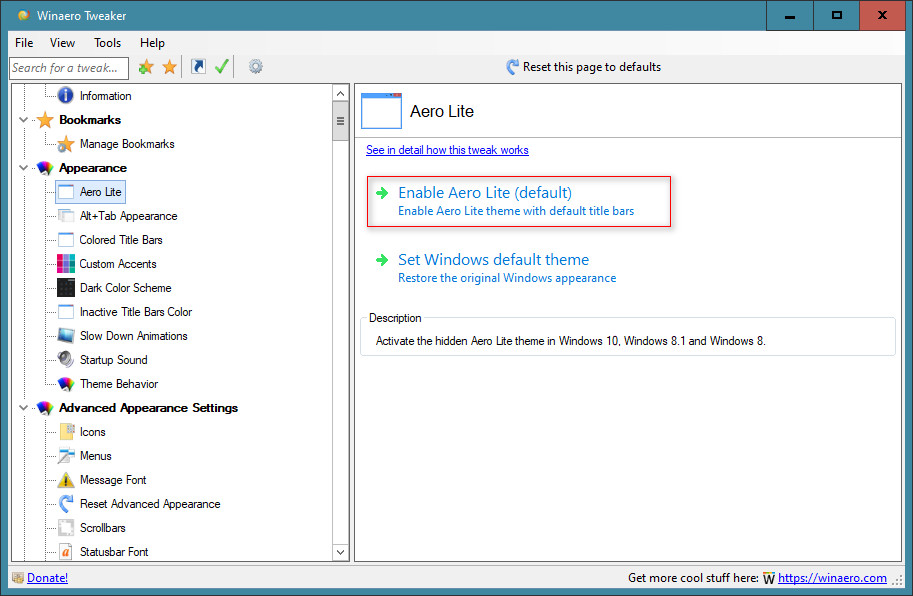Click the Statusbar Font letter icon
913x596 pixels.
pos(66,551)
